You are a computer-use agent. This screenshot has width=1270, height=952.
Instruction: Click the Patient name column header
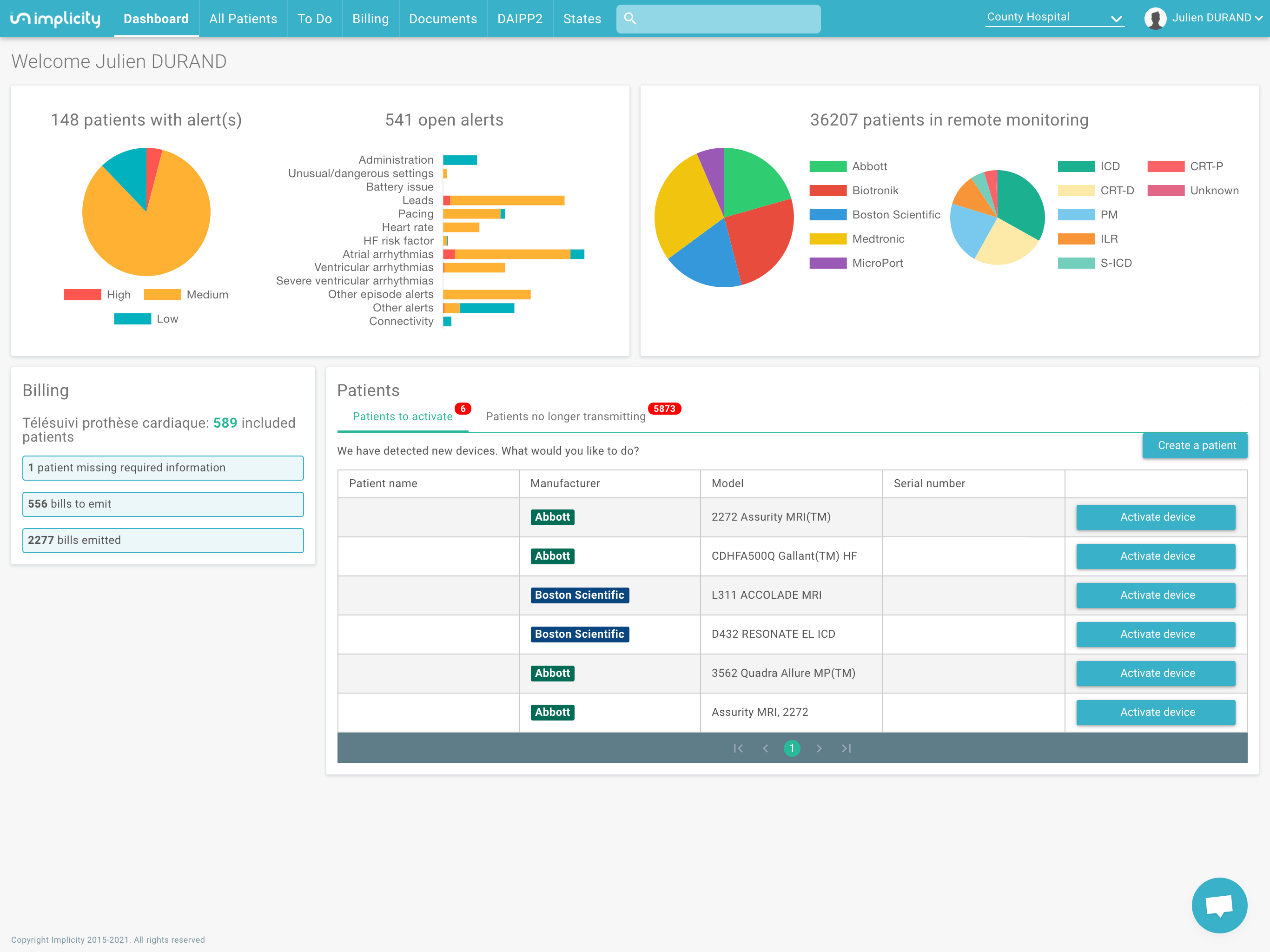click(428, 483)
